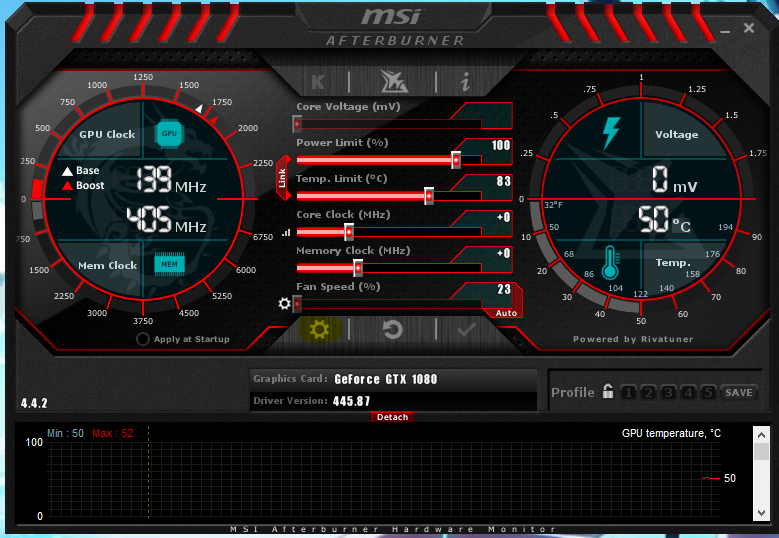Select profile slot 3
Screen dimensions: 779x538
coord(668,392)
